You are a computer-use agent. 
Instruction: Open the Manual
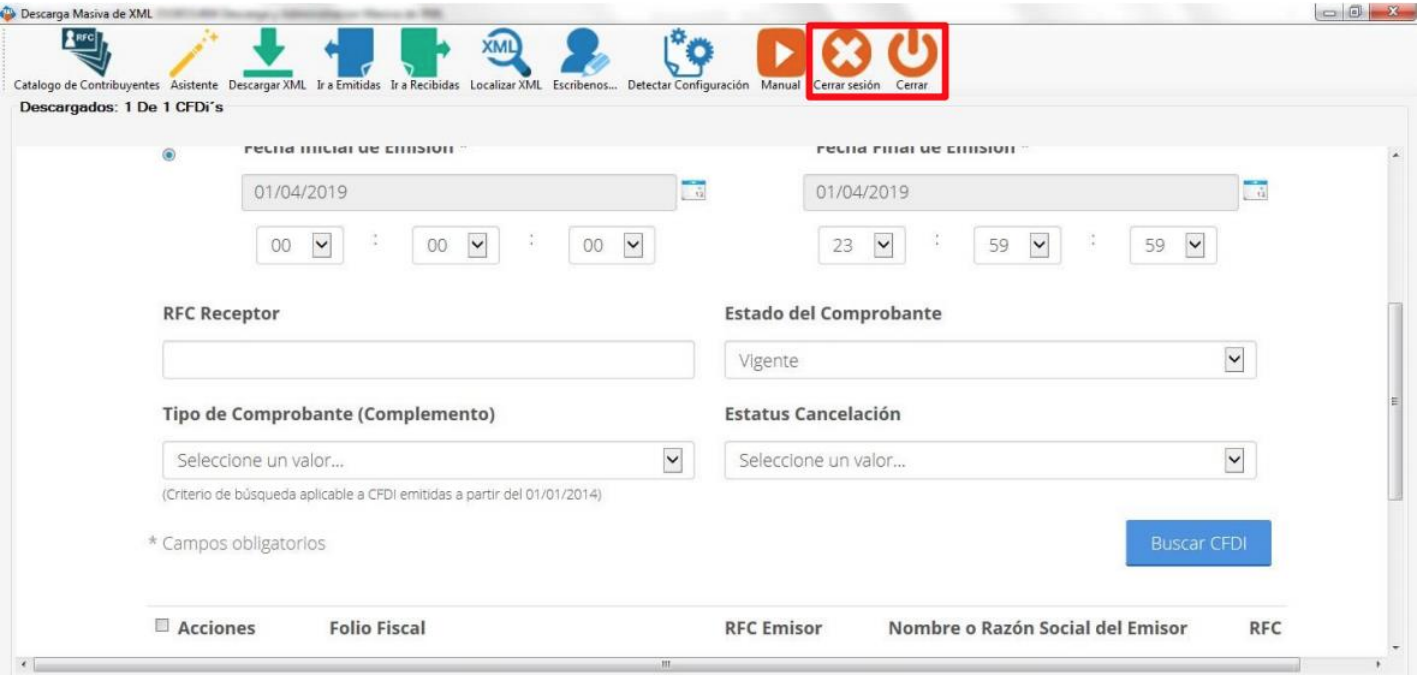780,53
